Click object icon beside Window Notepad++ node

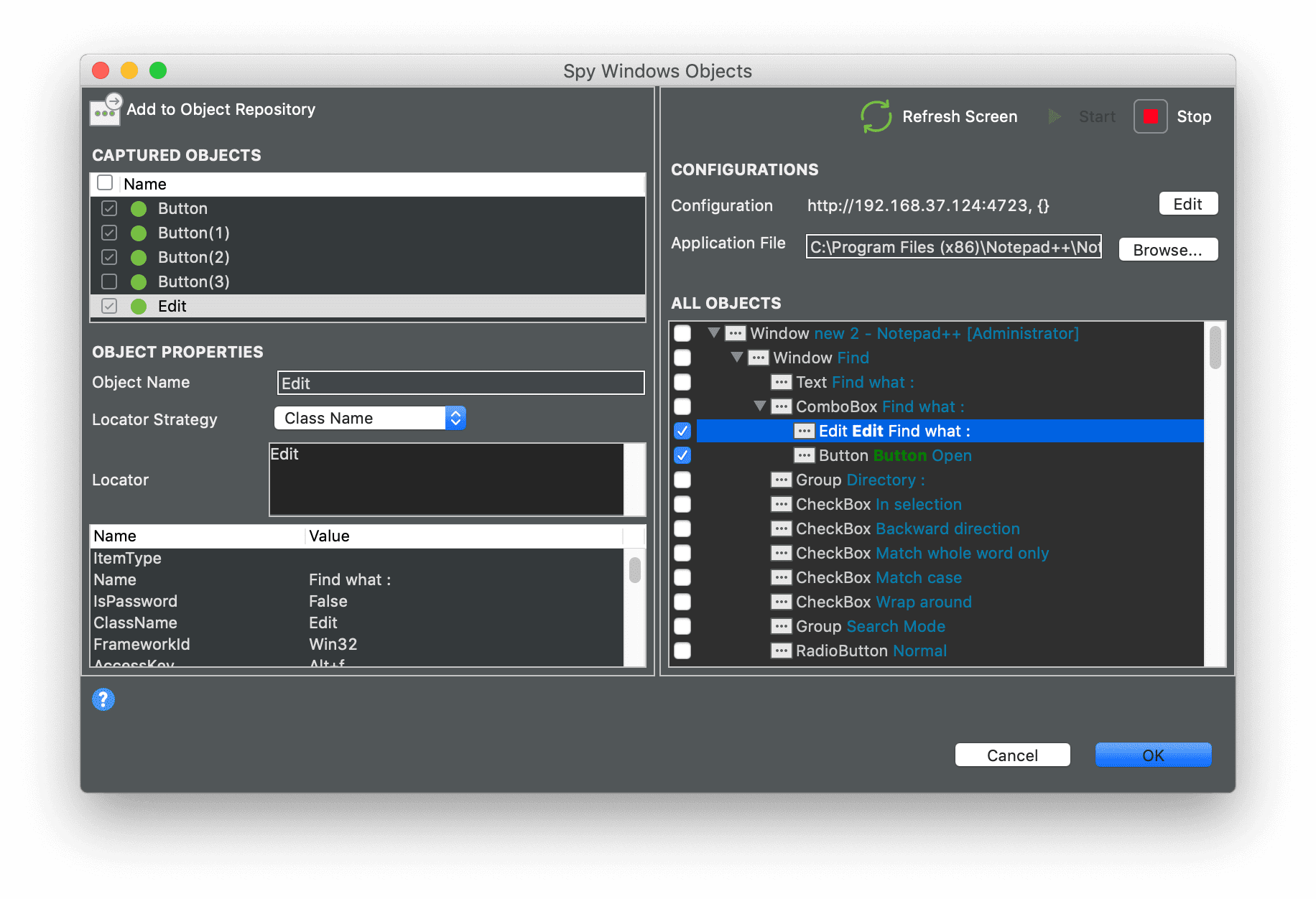point(735,333)
